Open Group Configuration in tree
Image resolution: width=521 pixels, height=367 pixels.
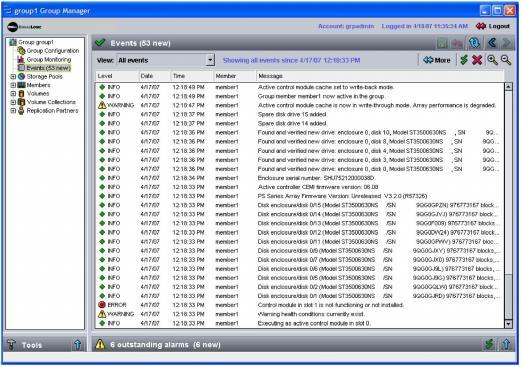[x=53, y=51]
